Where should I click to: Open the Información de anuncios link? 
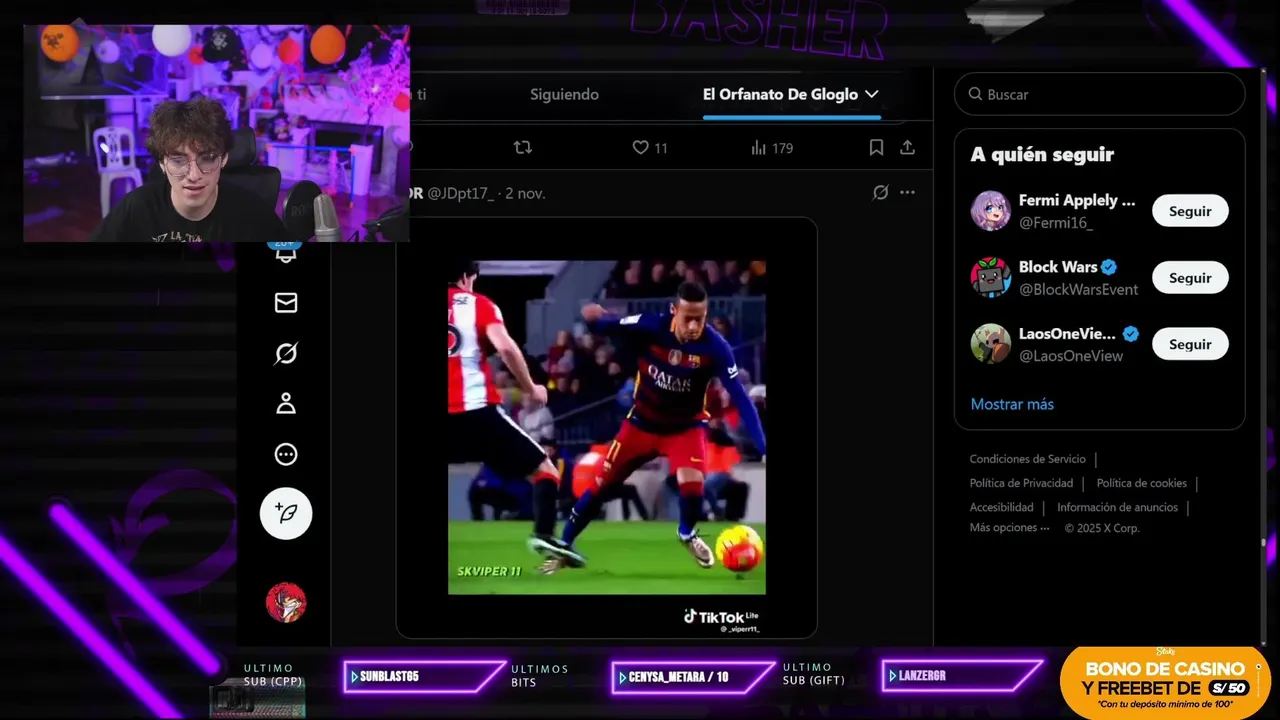(1117, 507)
